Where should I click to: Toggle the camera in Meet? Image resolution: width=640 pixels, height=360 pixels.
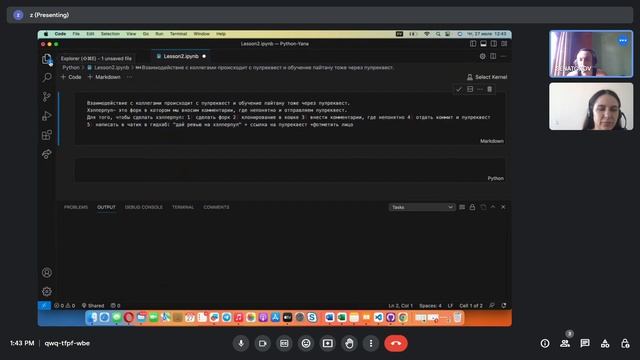(x=262, y=344)
